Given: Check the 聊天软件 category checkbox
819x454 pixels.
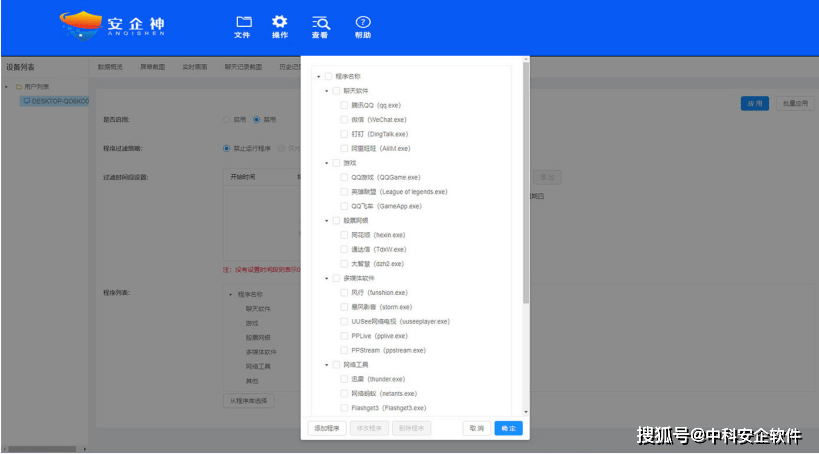Looking at the screenshot, I should tap(336, 91).
